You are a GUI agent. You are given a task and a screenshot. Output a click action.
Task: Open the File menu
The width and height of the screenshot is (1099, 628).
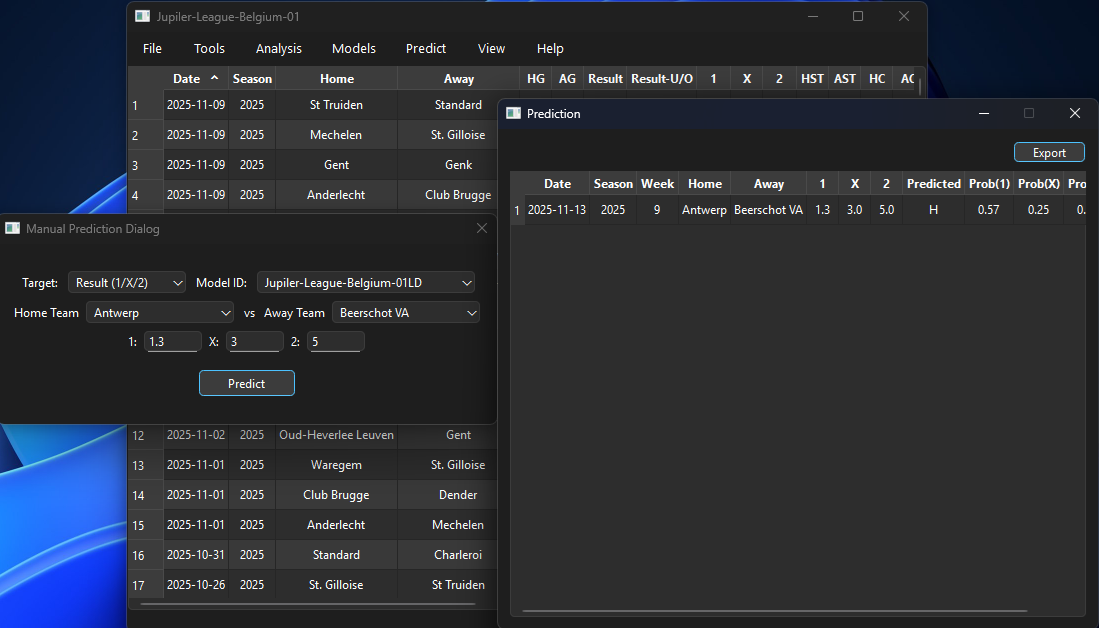click(x=152, y=48)
